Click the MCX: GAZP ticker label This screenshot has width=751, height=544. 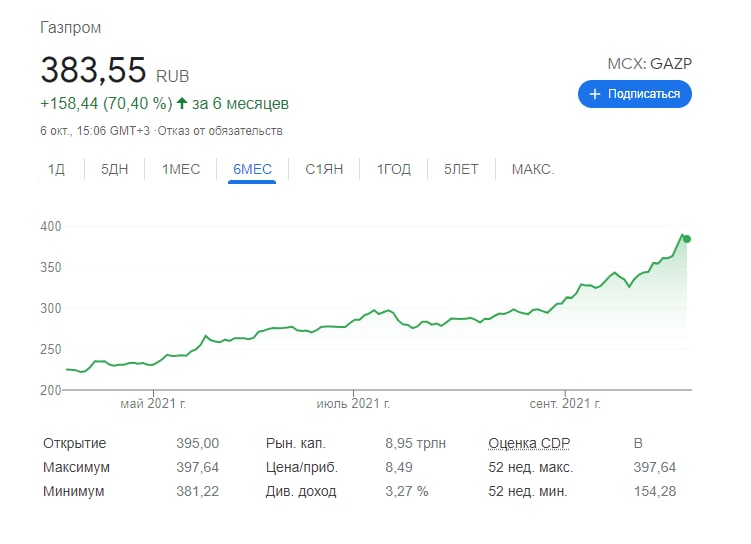coord(649,64)
